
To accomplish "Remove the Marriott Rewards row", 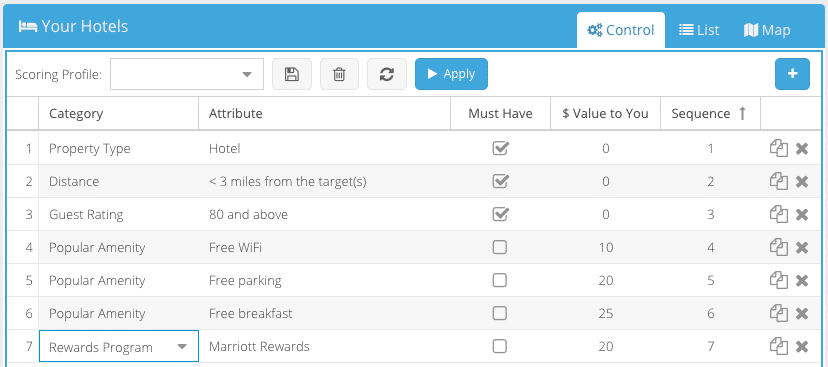I will pyautogui.click(x=802, y=346).
